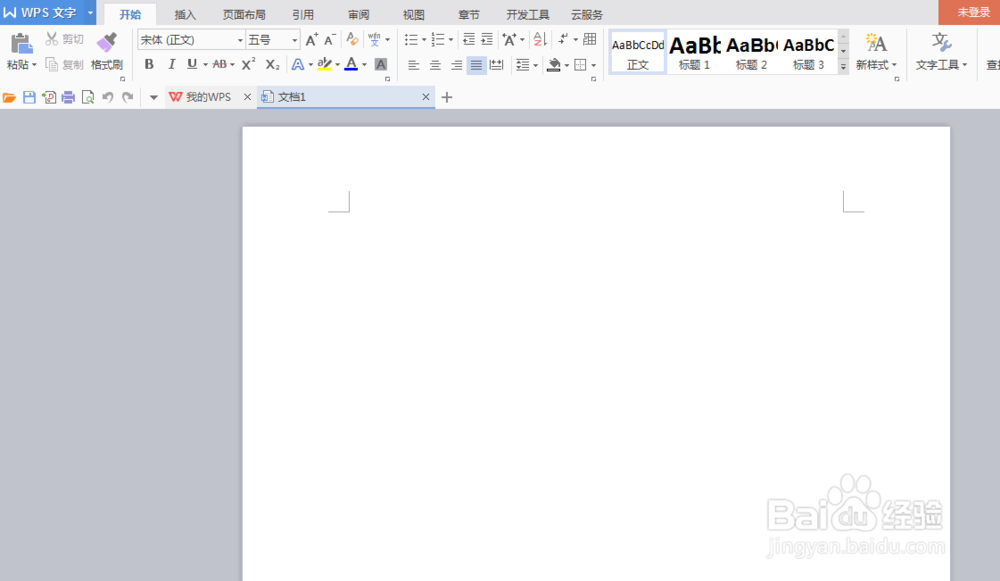Toggle superscript X² formatting

(x=249, y=64)
